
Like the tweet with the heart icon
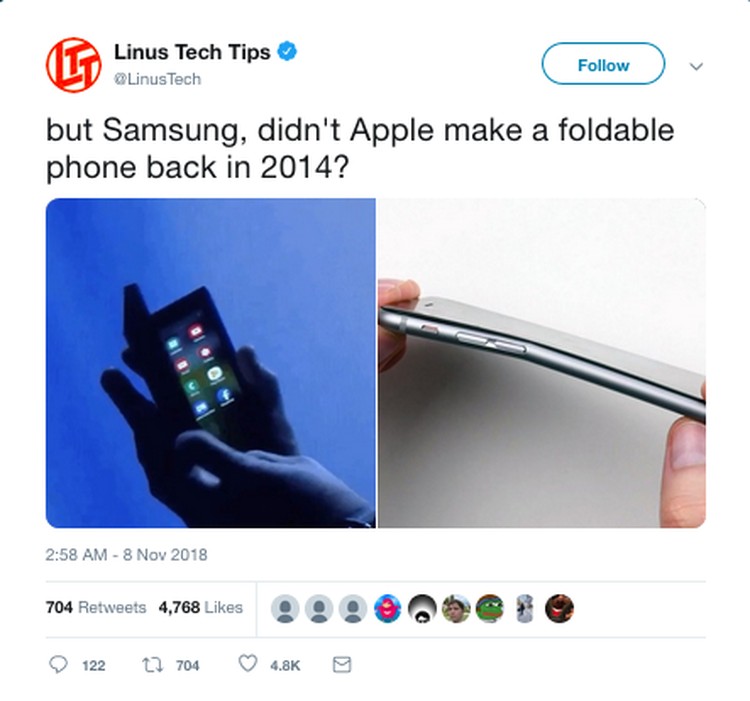pos(248,664)
